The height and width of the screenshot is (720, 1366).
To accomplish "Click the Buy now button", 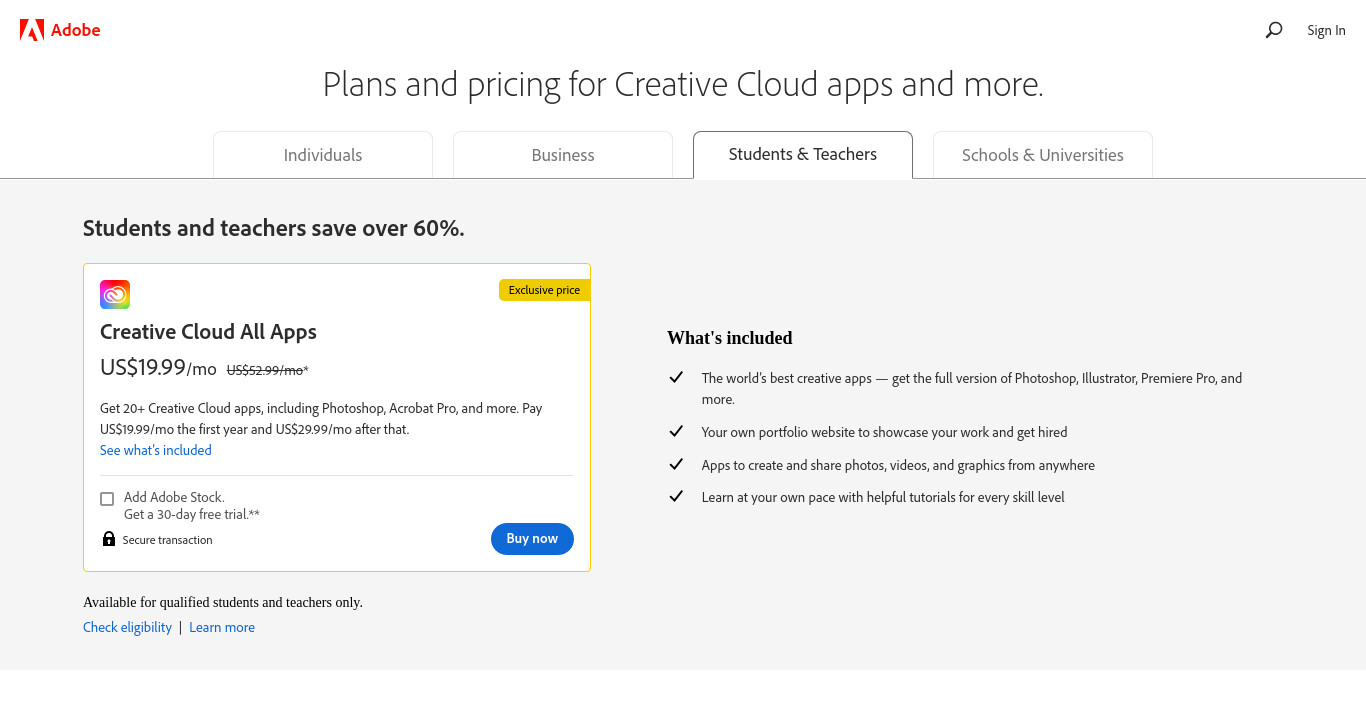I will [532, 538].
